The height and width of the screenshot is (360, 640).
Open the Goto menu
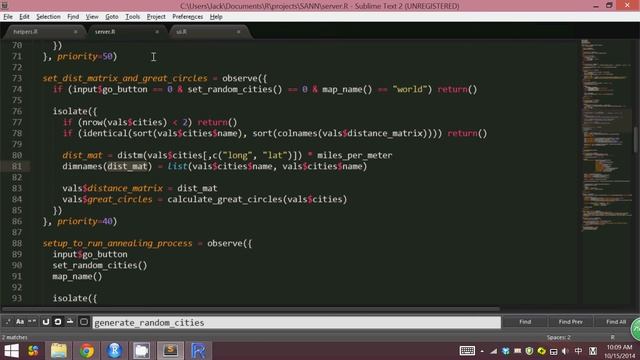coord(111,17)
